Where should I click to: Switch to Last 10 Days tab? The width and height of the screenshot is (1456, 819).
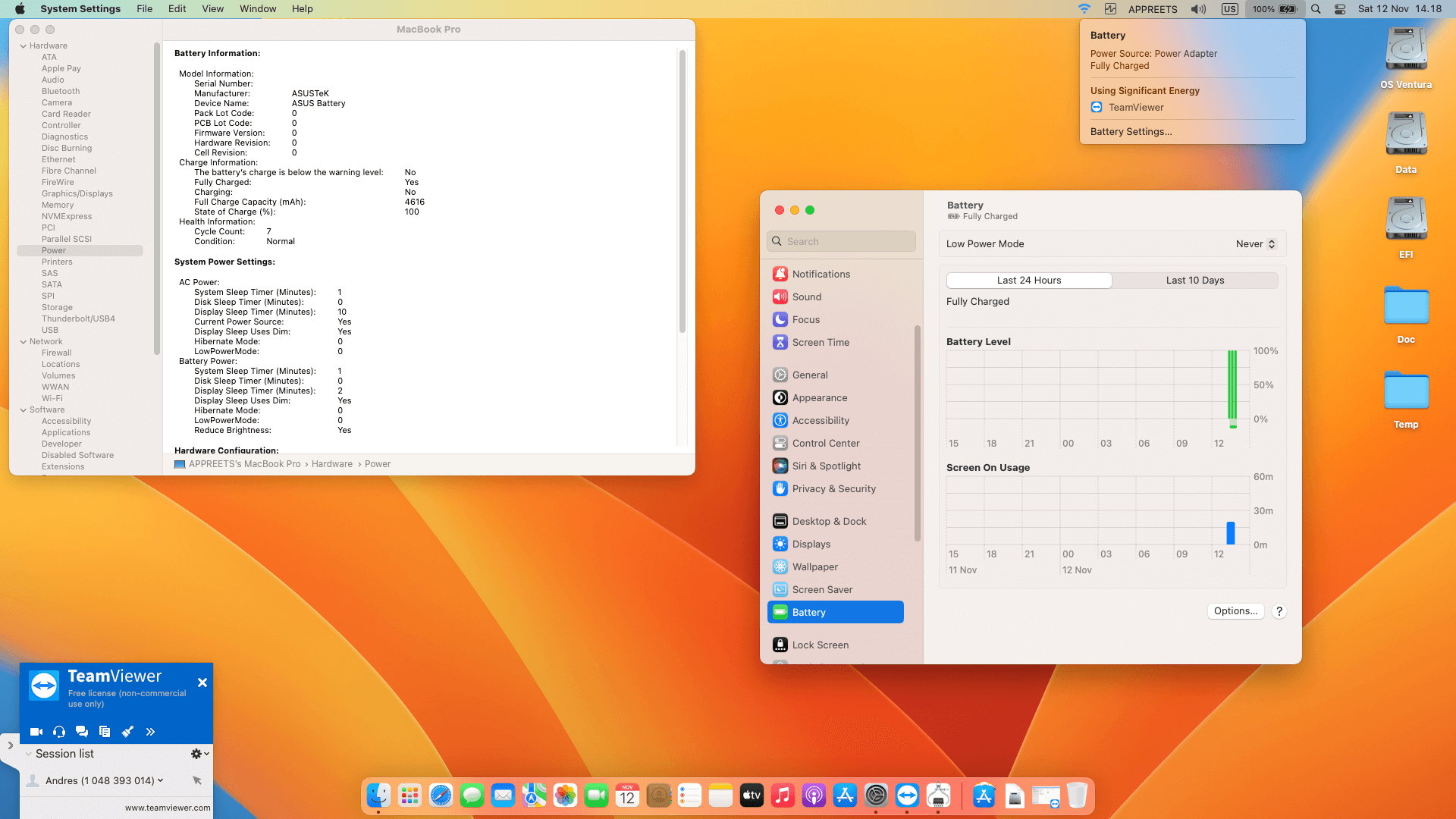1195,281
